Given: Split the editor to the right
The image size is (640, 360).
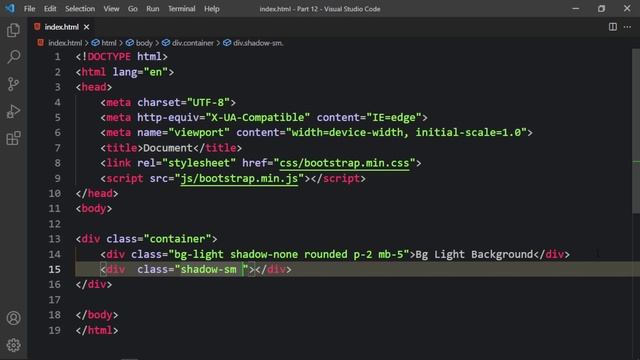Looking at the screenshot, I should pos(613,27).
